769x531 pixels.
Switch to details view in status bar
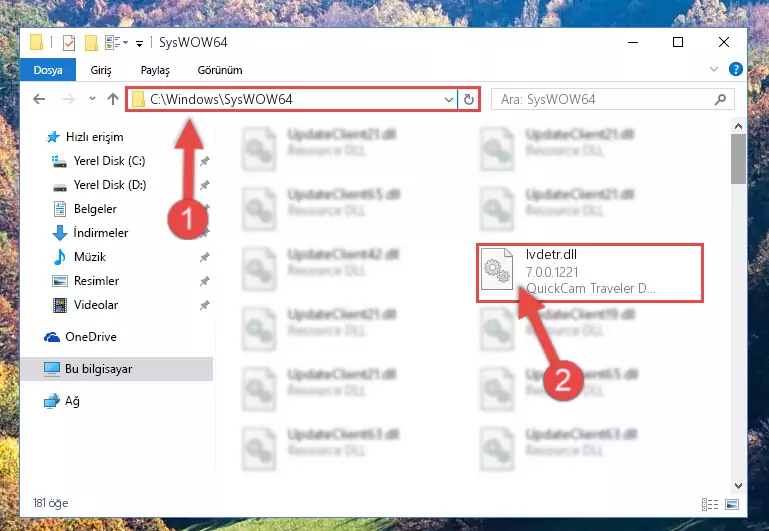coord(710,504)
